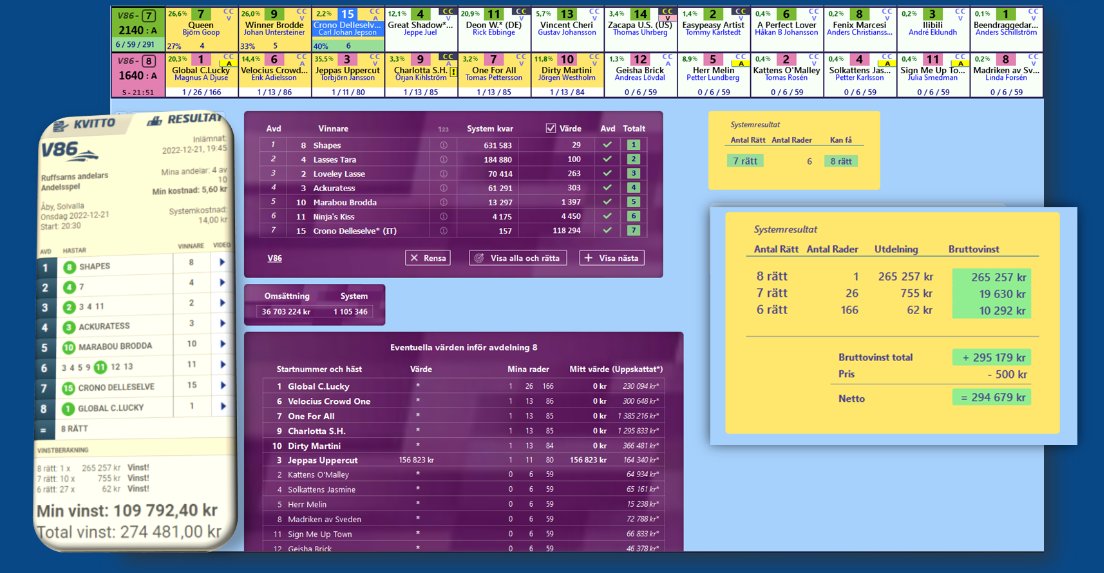Click the 123 numbering icon in table header
The image size is (1104, 573).
pos(443,130)
